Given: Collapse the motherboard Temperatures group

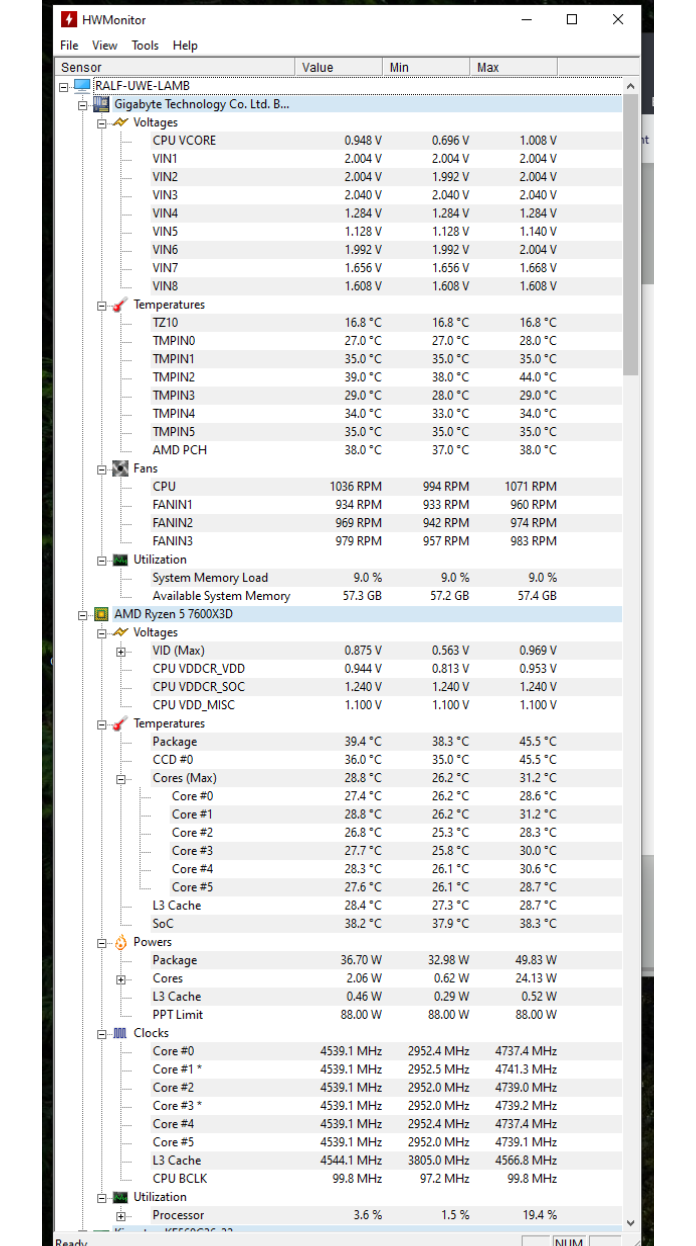Looking at the screenshot, I should point(102,305).
